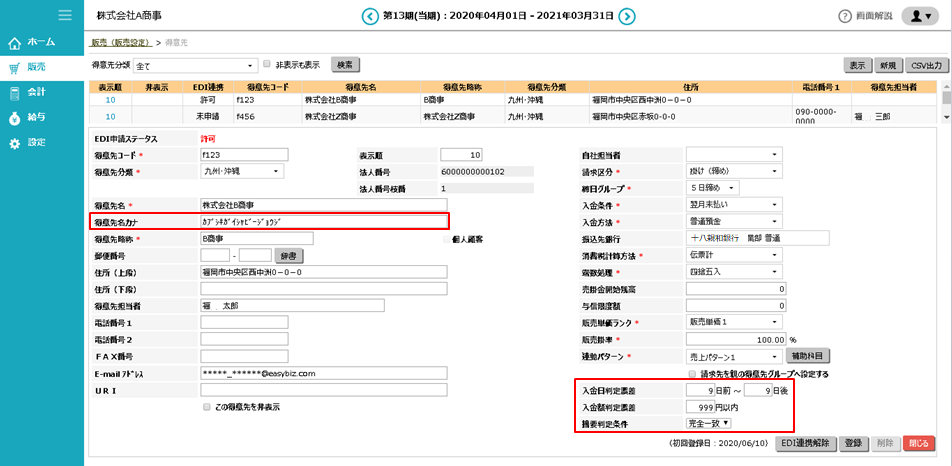Click the 得意先名 input field
This screenshot has width=952, height=466.
pyautogui.click(x=324, y=204)
